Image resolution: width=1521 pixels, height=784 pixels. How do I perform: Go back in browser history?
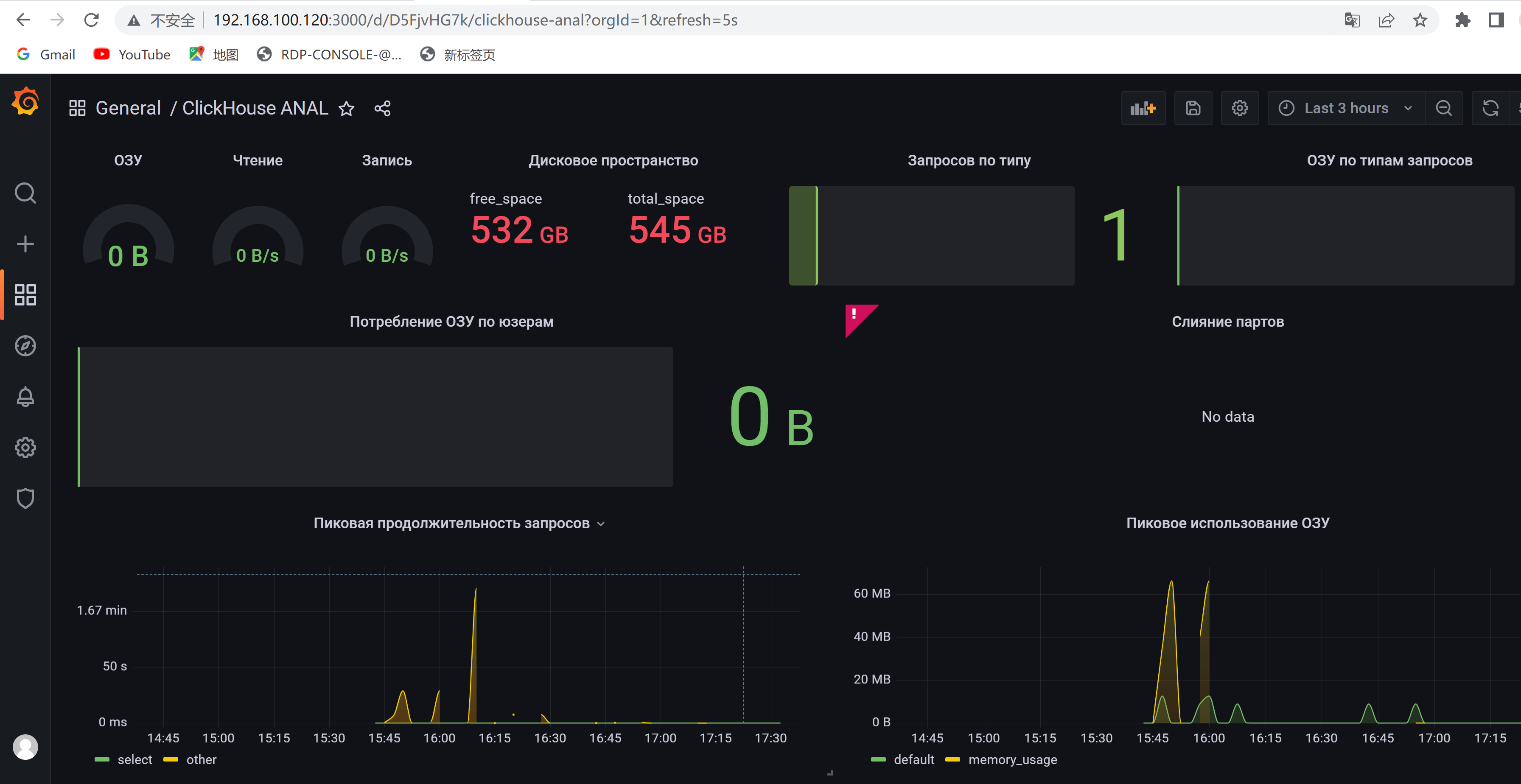tap(23, 20)
